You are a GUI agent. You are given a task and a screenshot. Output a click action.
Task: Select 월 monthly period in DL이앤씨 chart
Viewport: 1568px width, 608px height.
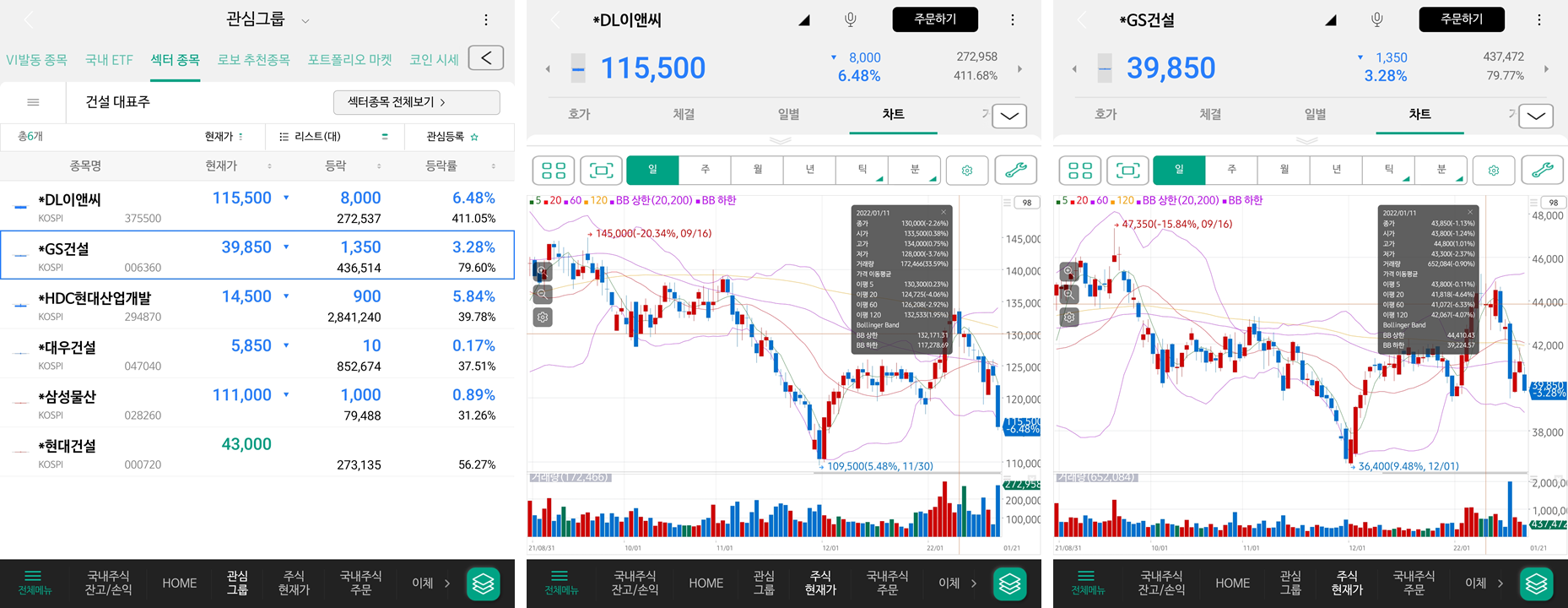pos(758,171)
